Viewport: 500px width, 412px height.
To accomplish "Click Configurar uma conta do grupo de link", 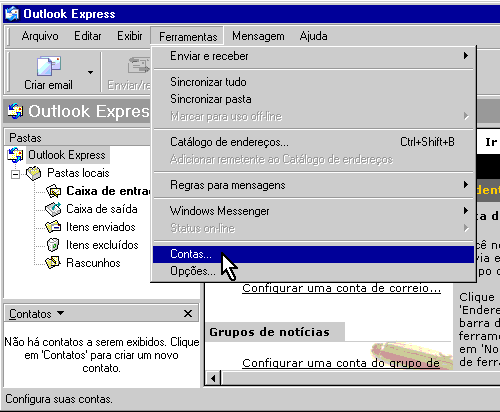I will [x=341, y=363].
